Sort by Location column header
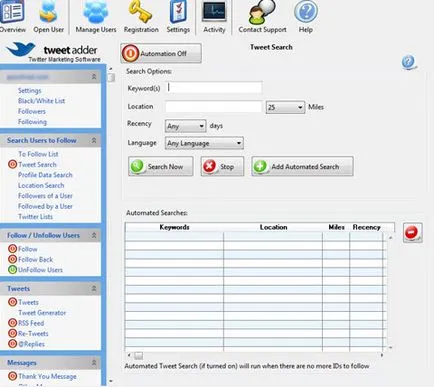434x387 pixels. (273, 227)
